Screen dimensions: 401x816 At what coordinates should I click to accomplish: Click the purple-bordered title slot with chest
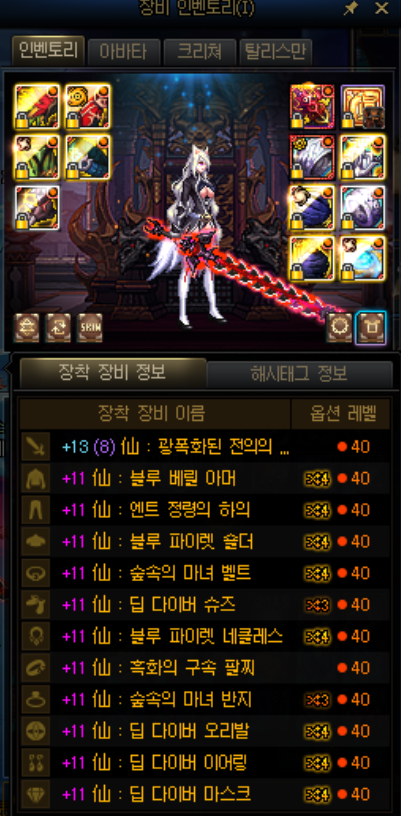pos(363,107)
